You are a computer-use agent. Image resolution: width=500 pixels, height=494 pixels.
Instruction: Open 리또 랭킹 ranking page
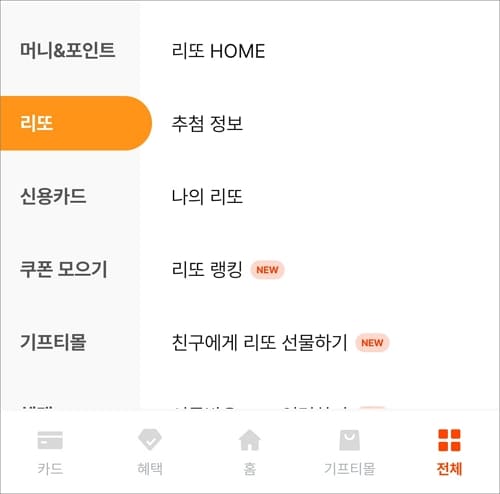tap(207, 269)
